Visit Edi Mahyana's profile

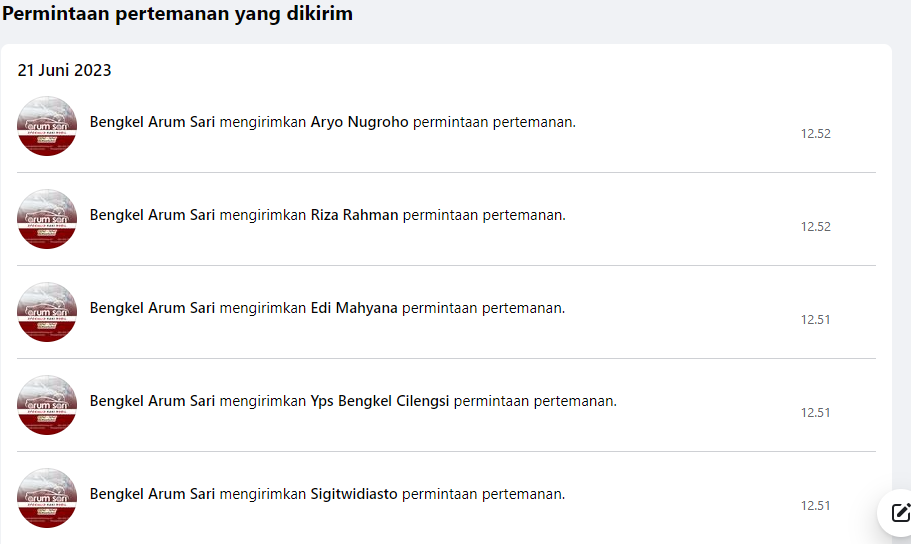[354, 308]
